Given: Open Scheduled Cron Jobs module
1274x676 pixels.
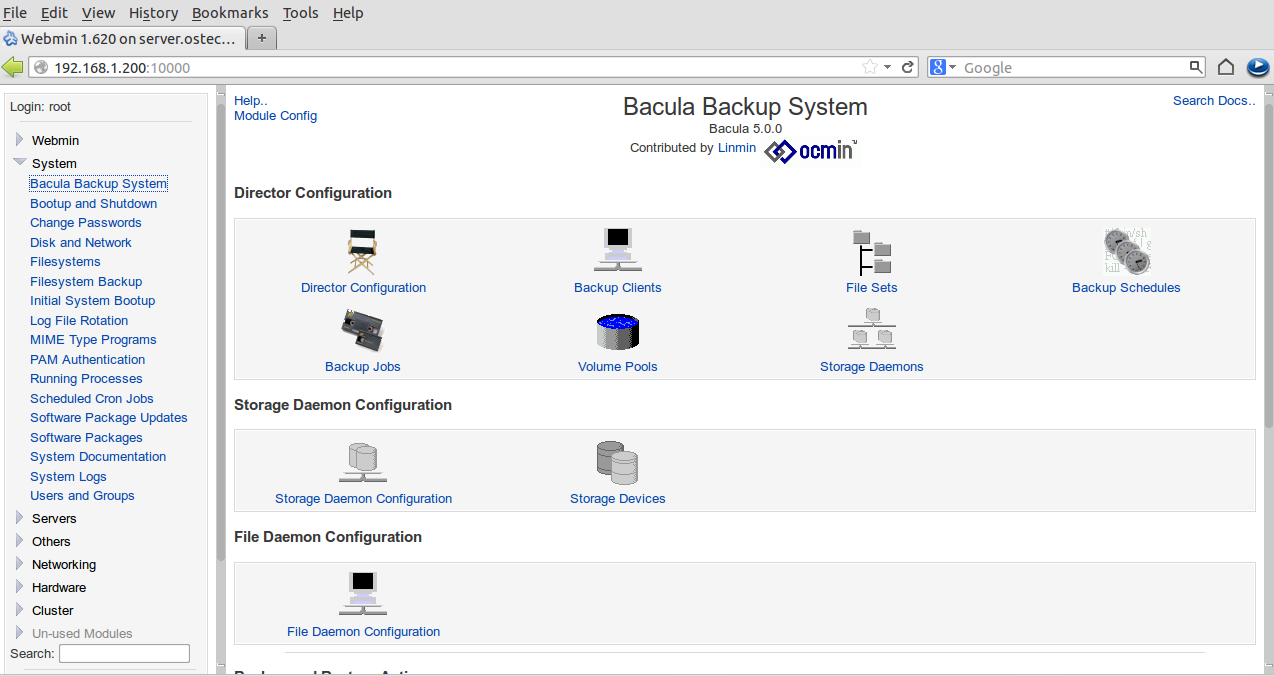Looking at the screenshot, I should pyautogui.click(x=92, y=398).
